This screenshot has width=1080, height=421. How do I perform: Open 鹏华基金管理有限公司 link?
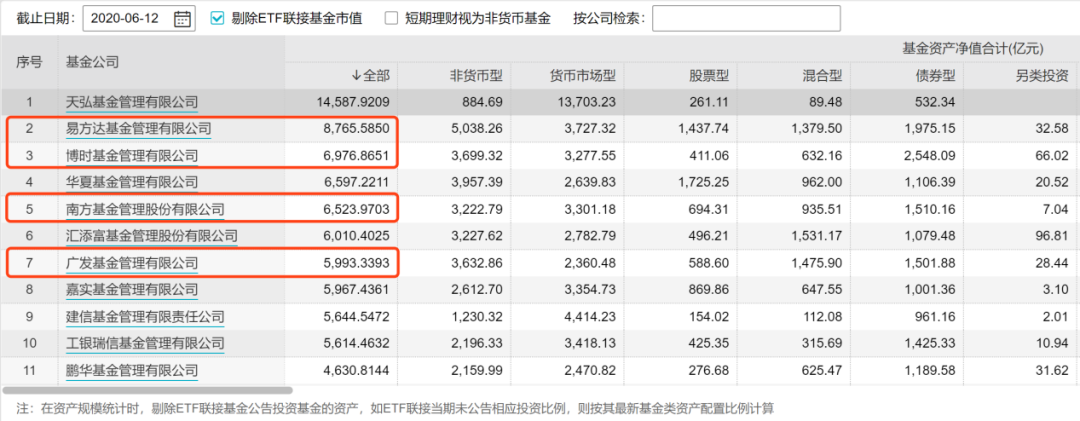132,370
